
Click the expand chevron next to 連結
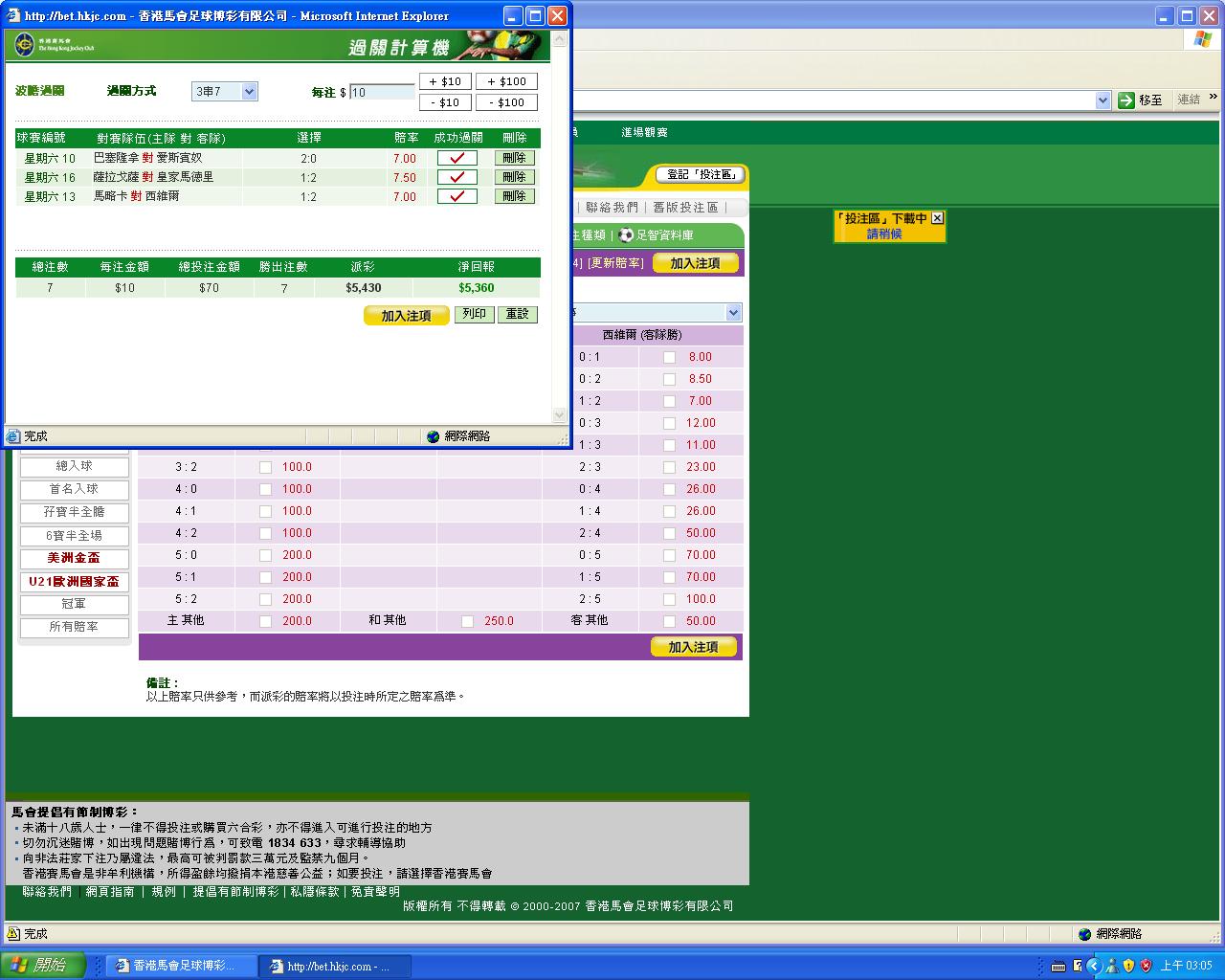click(x=1214, y=98)
